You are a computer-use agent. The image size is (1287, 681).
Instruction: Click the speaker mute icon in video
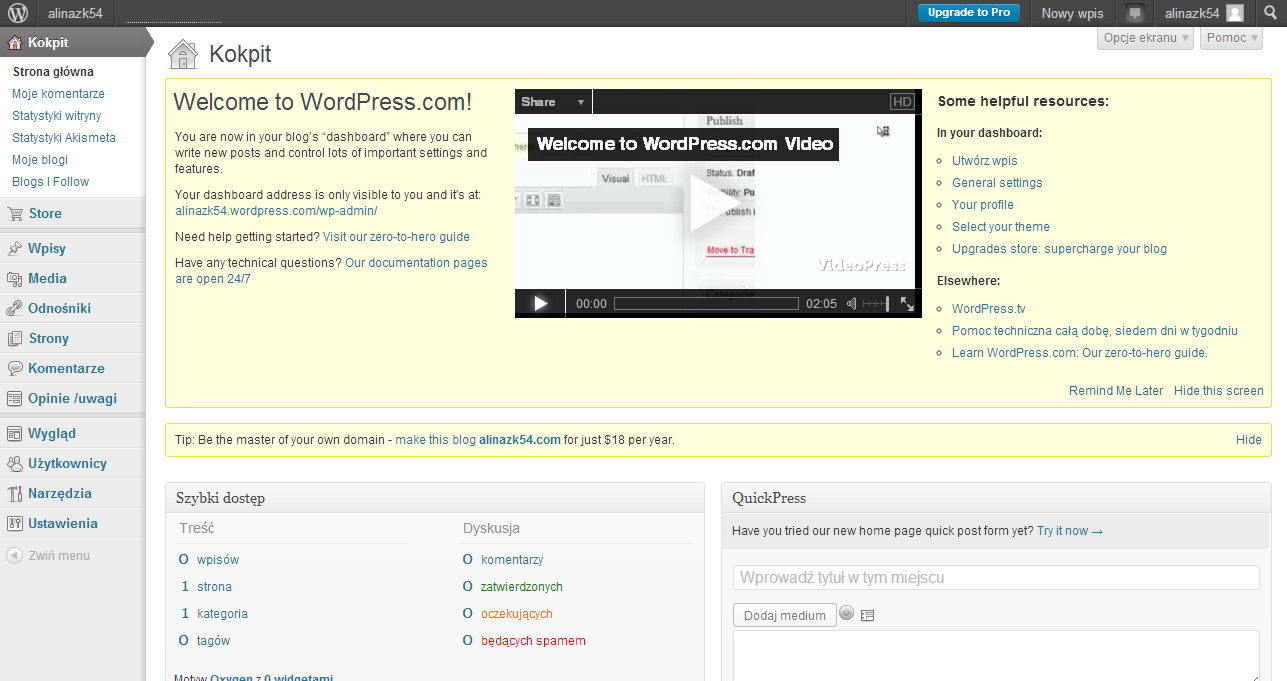pyautogui.click(x=852, y=303)
